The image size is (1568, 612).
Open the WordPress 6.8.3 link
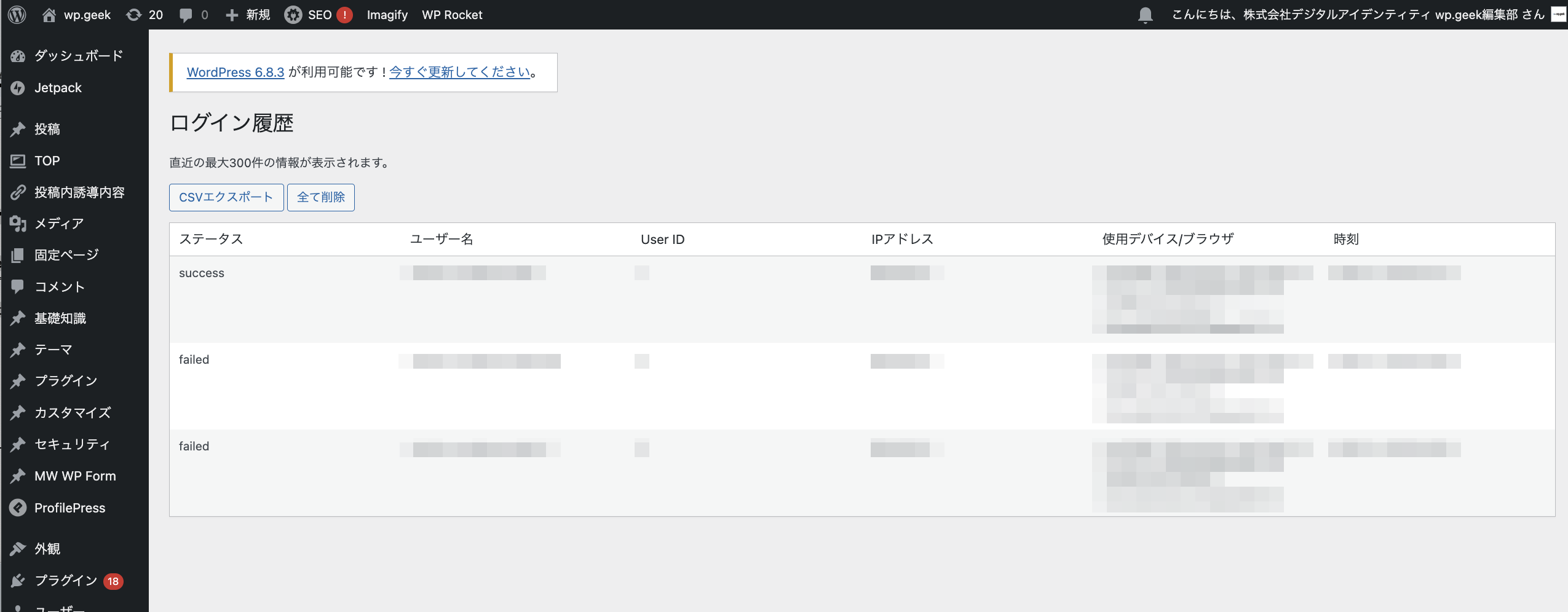(235, 72)
